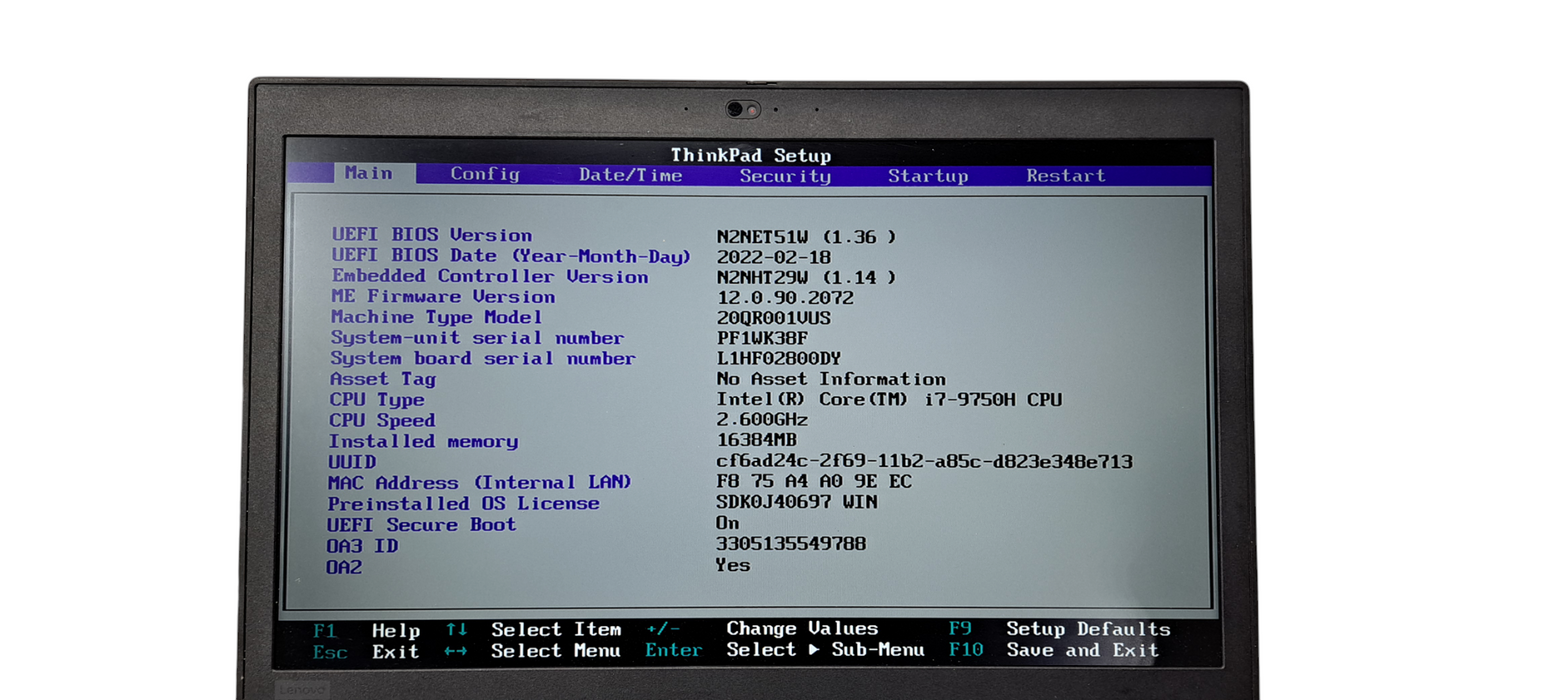This screenshot has height=700, width=1554.
Task: Select the OA2 value Yes
Action: tap(733, 565)
